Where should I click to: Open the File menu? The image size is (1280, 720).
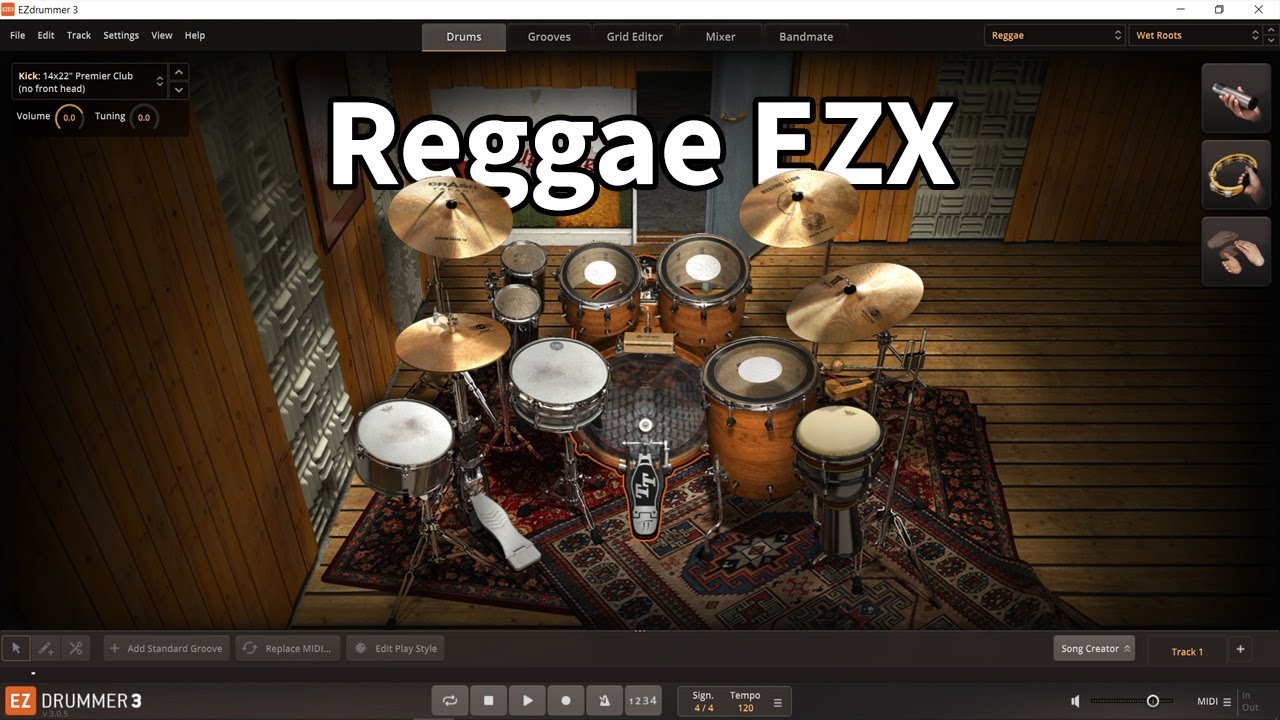click(x=17, y=35)
